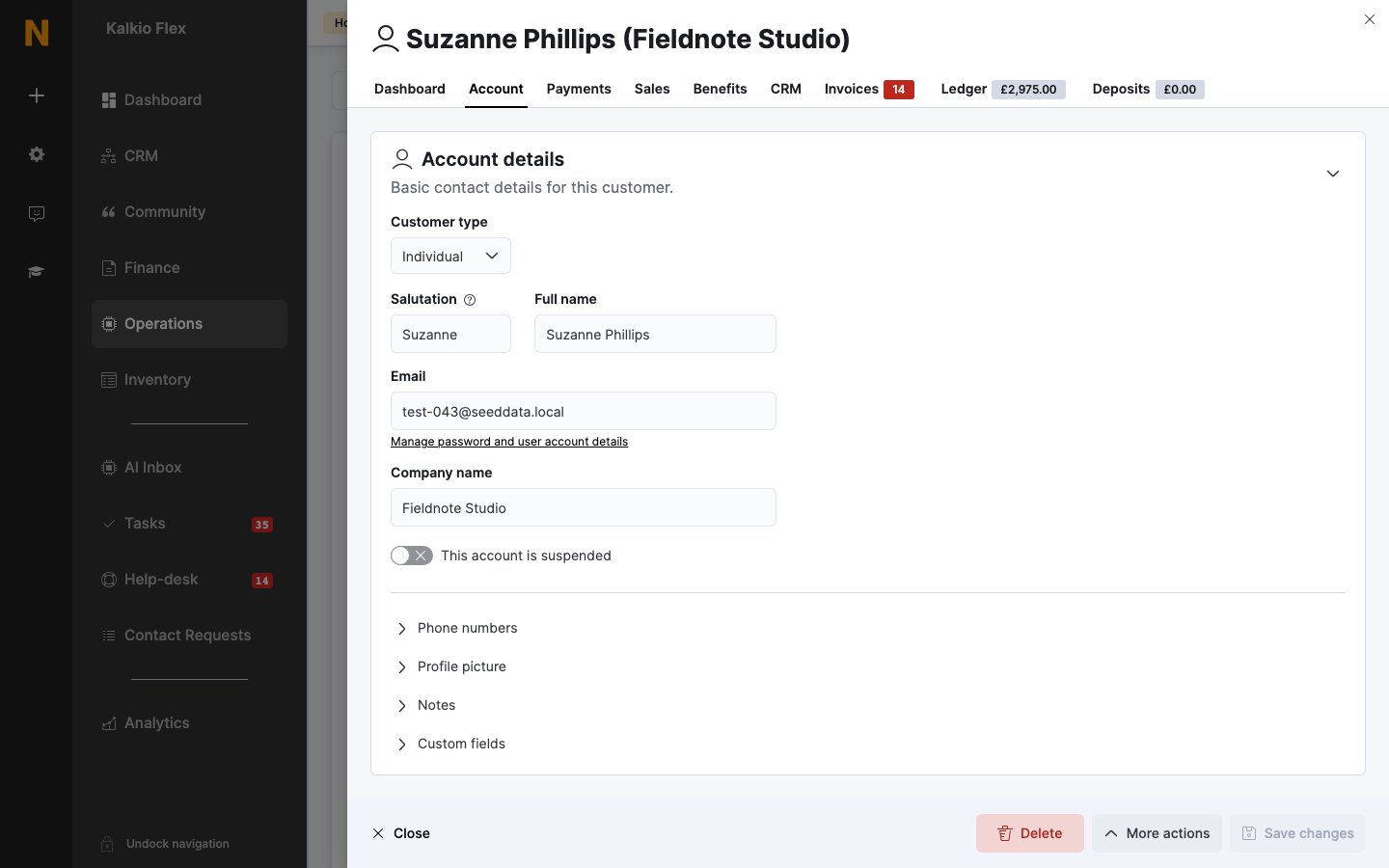Toggle the account suspended switch

coord(412,556)
